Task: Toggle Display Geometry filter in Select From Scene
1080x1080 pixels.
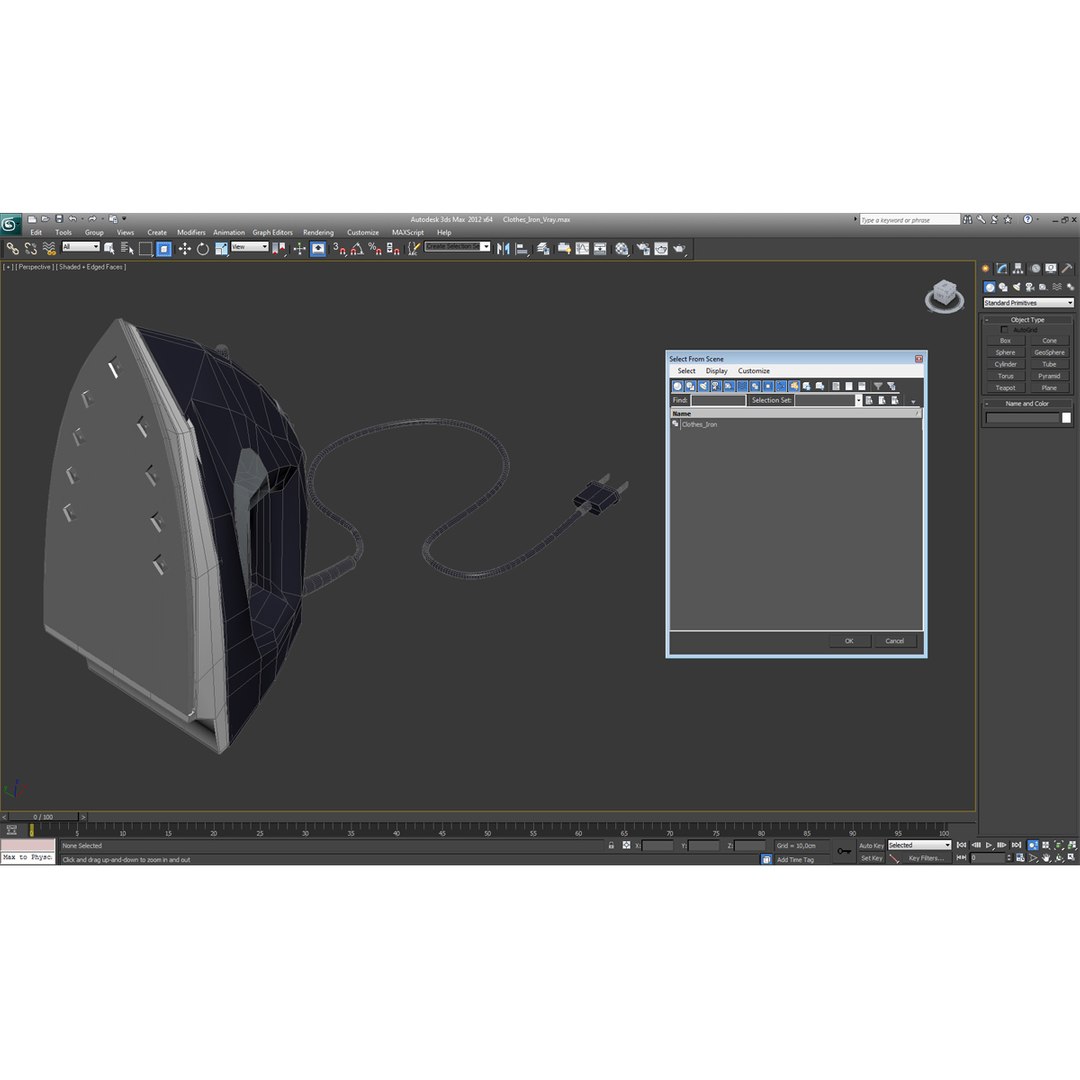Action: (678, 386)
